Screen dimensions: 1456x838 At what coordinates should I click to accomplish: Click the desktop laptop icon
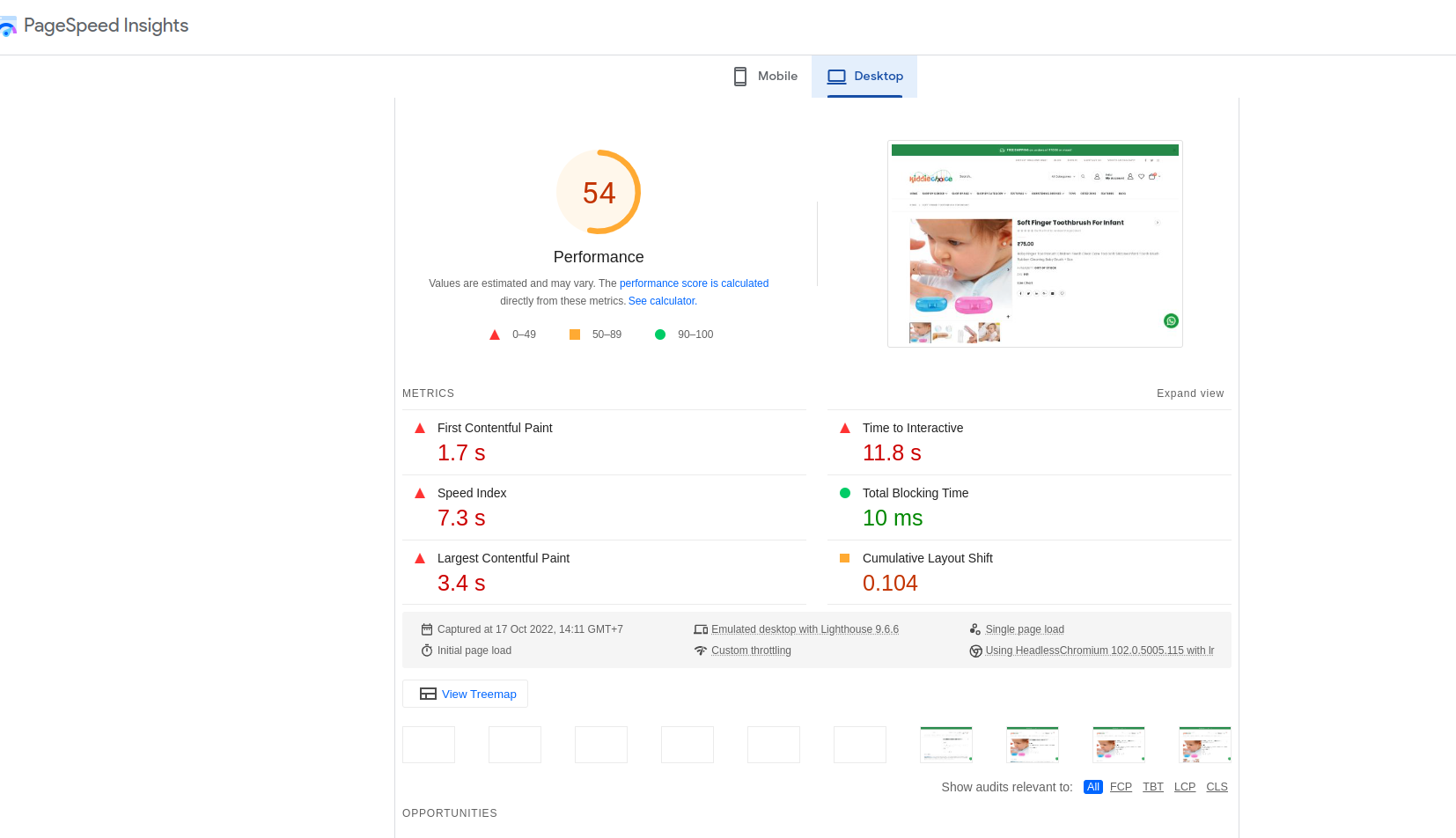click(836, 77)
